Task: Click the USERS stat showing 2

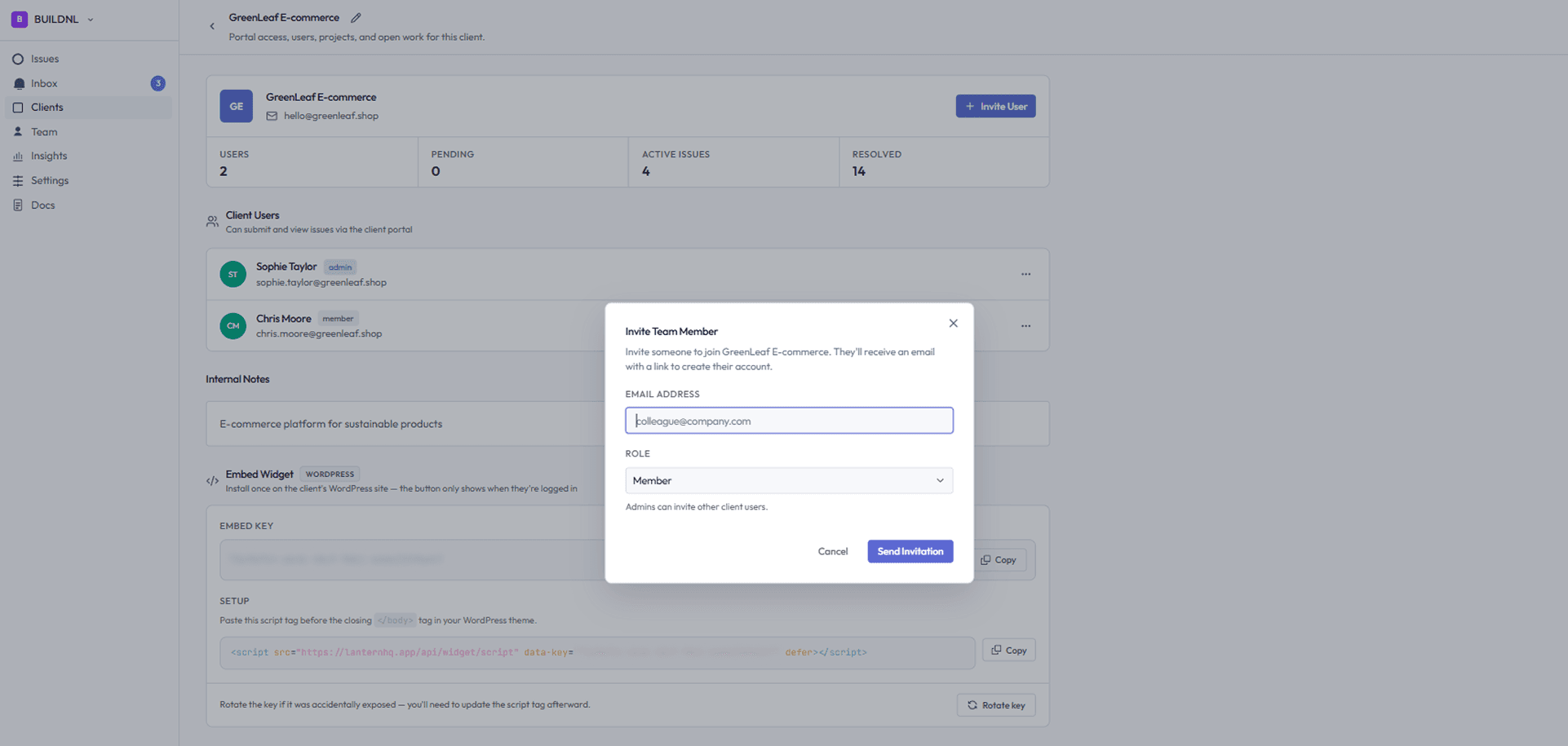Action: point(312,162)
